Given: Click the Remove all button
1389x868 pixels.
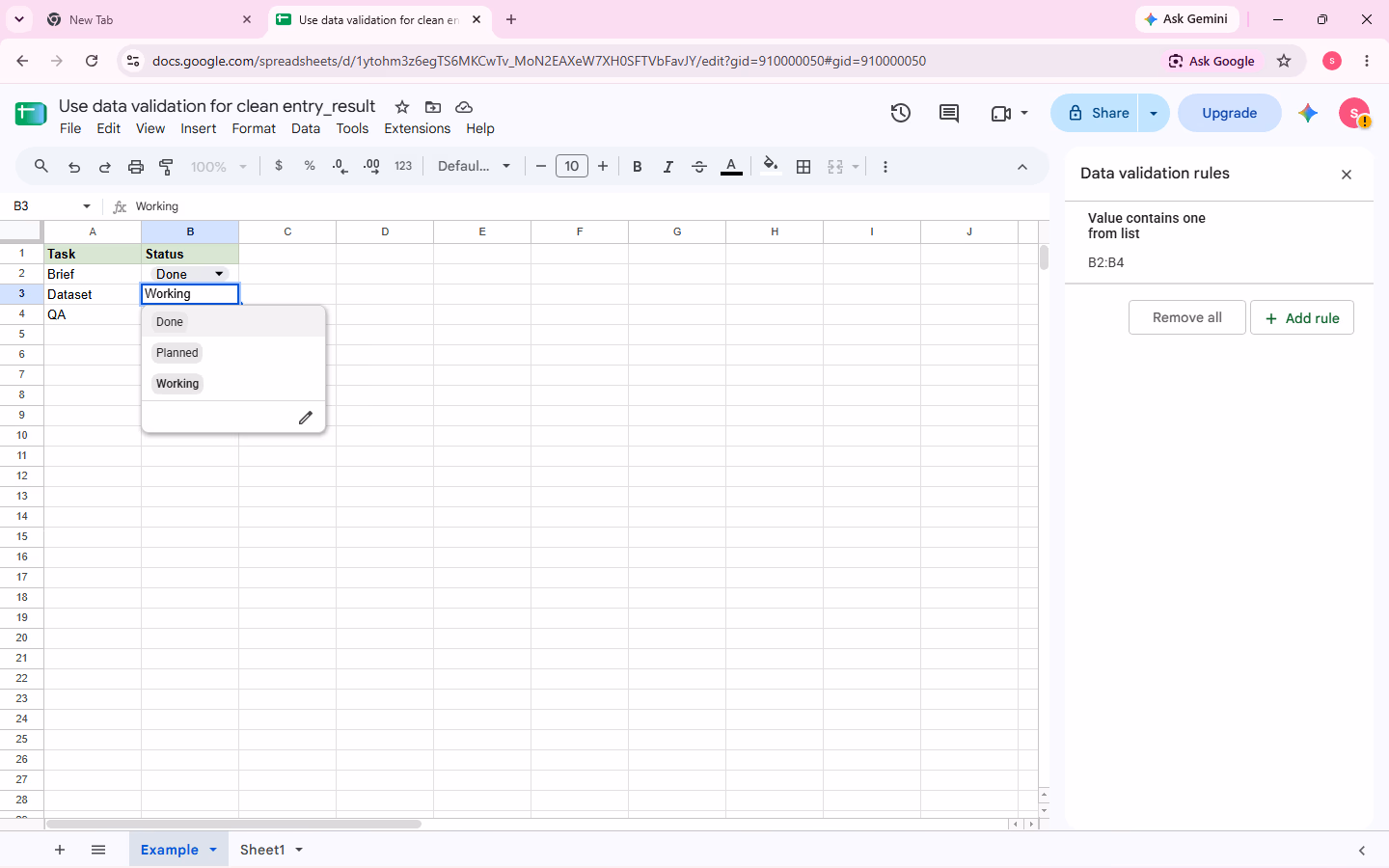Looking at the screenshot, I should [x=1187, y=317].
